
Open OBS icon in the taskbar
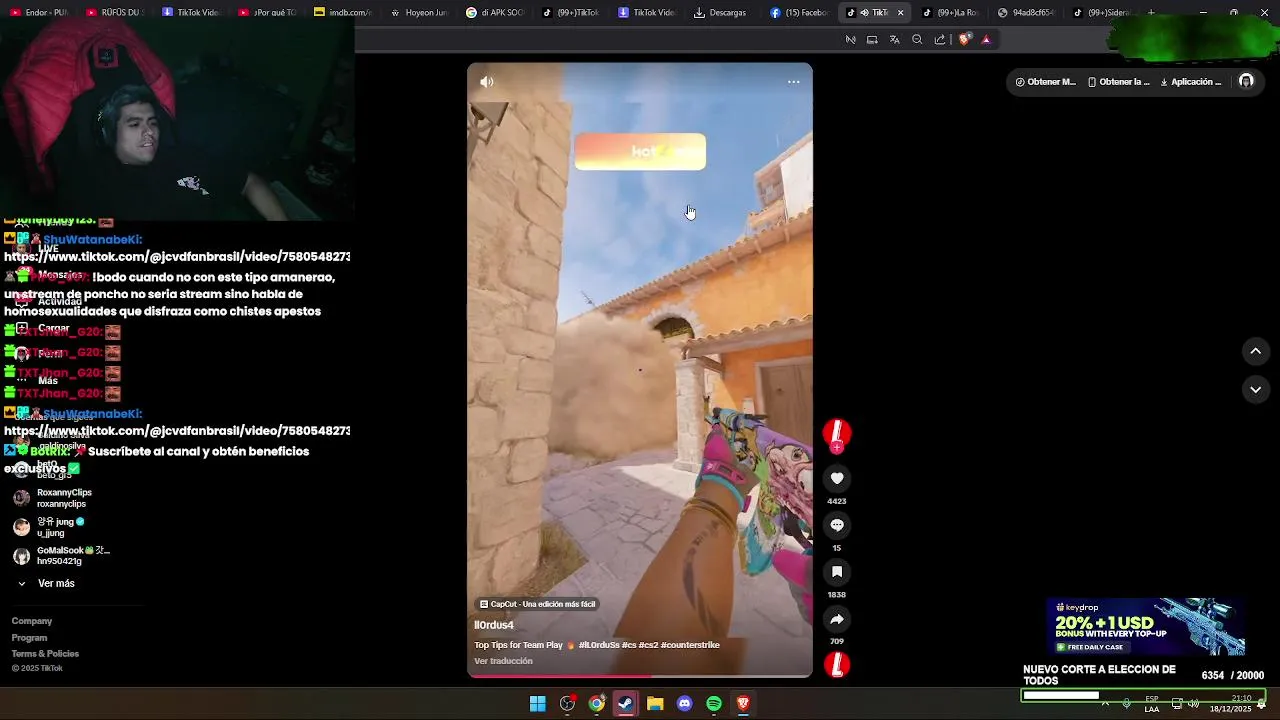[567, 704]
